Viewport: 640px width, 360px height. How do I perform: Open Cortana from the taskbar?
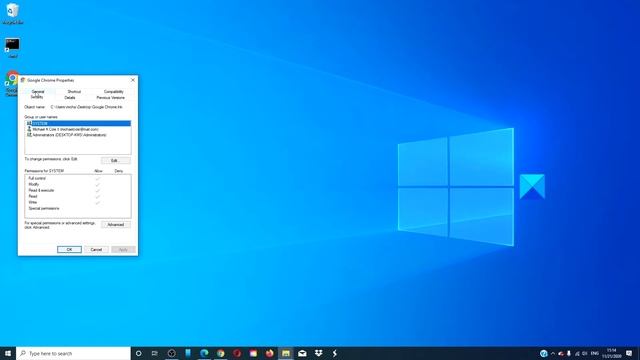point(138,353)
